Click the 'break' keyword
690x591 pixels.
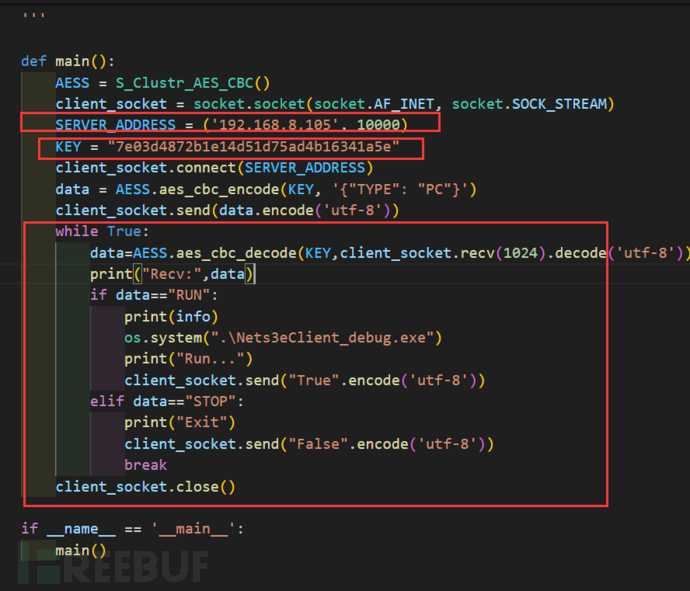click(146, 465)
